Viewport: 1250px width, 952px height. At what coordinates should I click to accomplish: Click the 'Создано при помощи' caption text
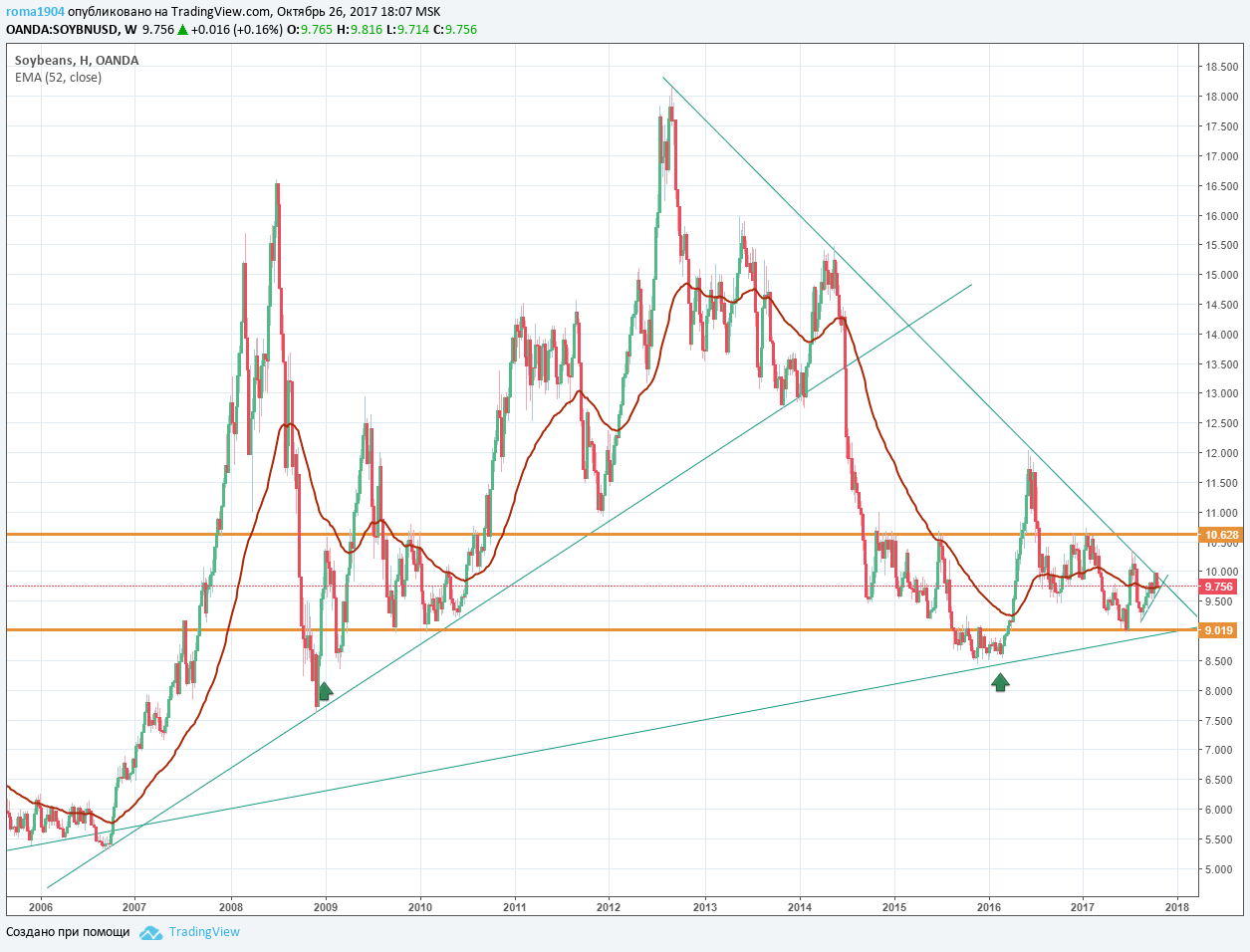pos(68,932)
